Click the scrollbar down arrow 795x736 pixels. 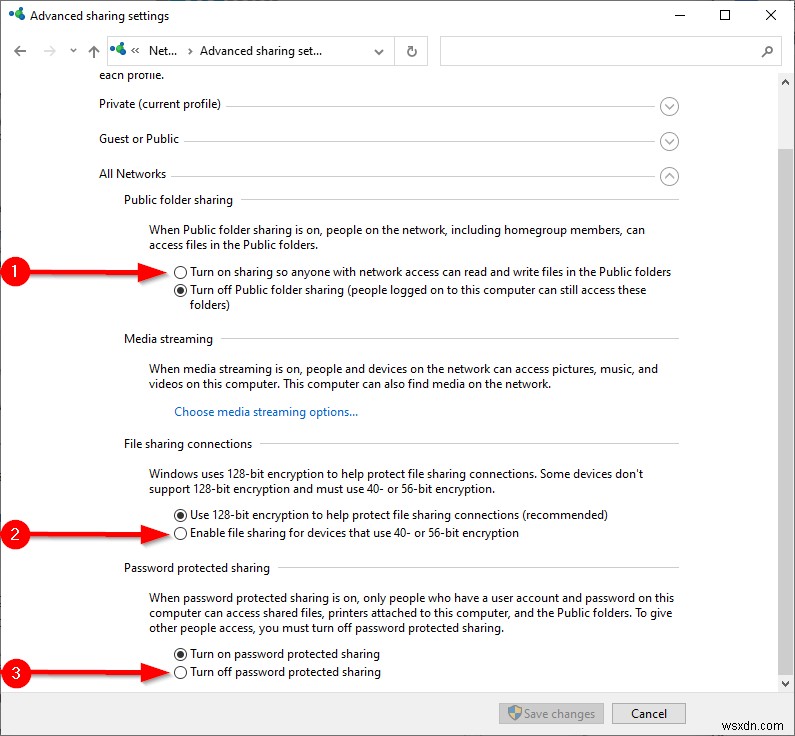[785, 684]
